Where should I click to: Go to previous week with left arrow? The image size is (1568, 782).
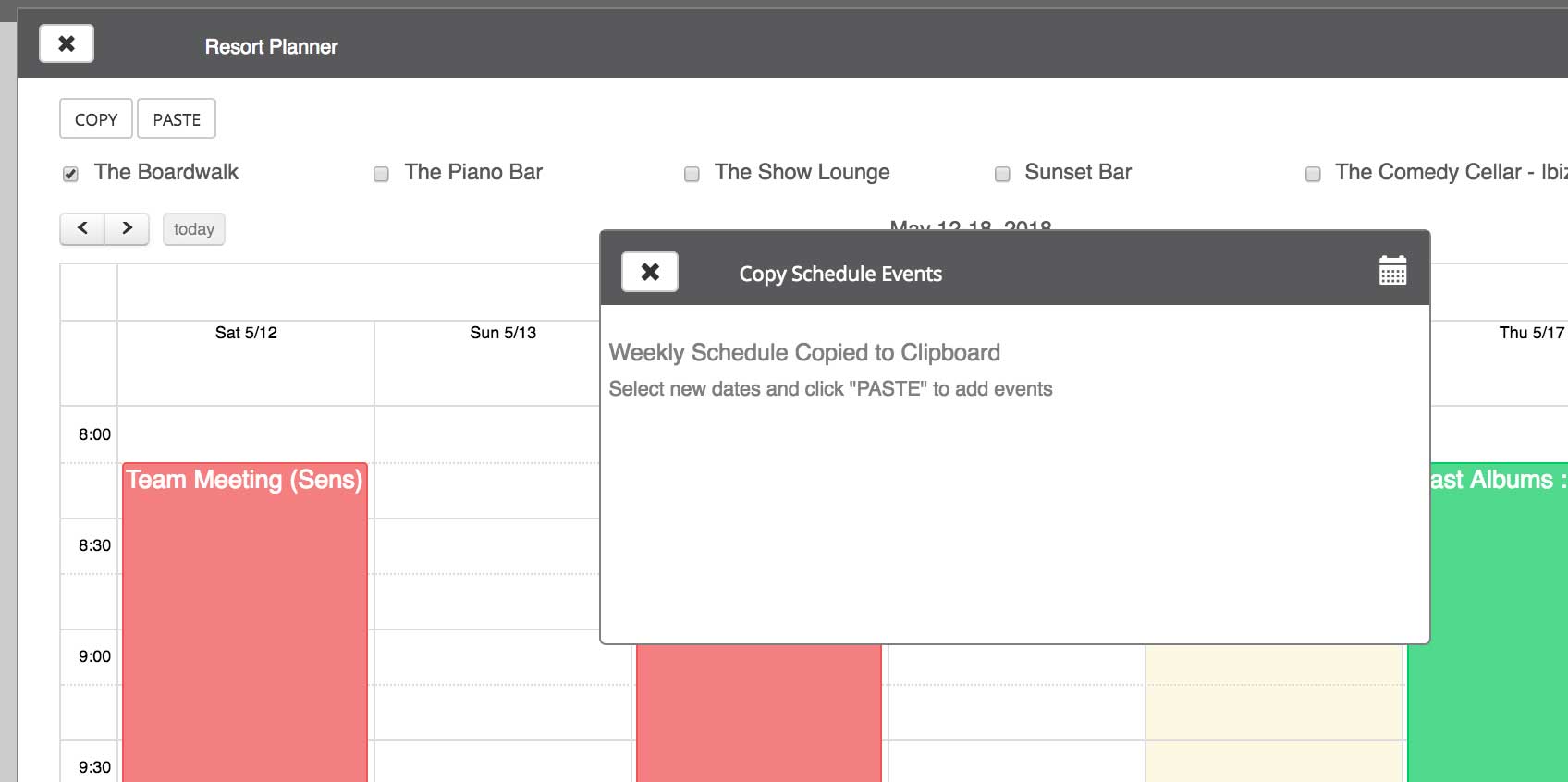(x=82, y=228)
